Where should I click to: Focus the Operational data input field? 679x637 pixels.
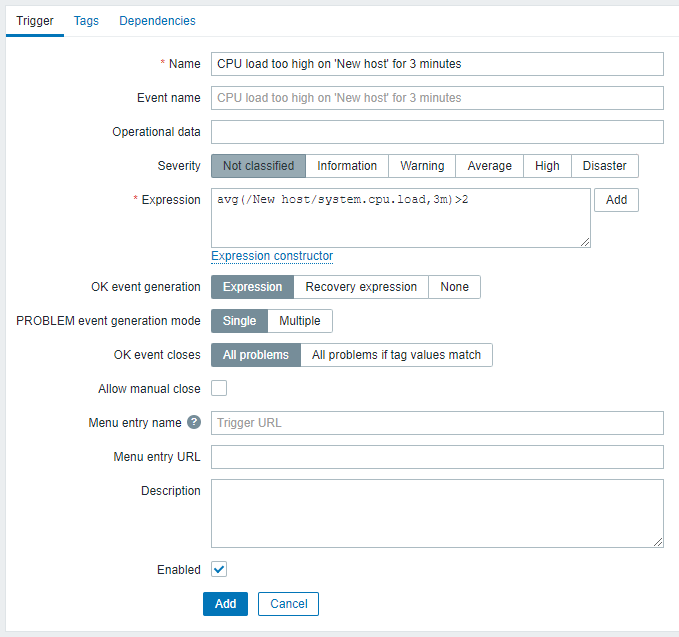(x=437, y=132)
